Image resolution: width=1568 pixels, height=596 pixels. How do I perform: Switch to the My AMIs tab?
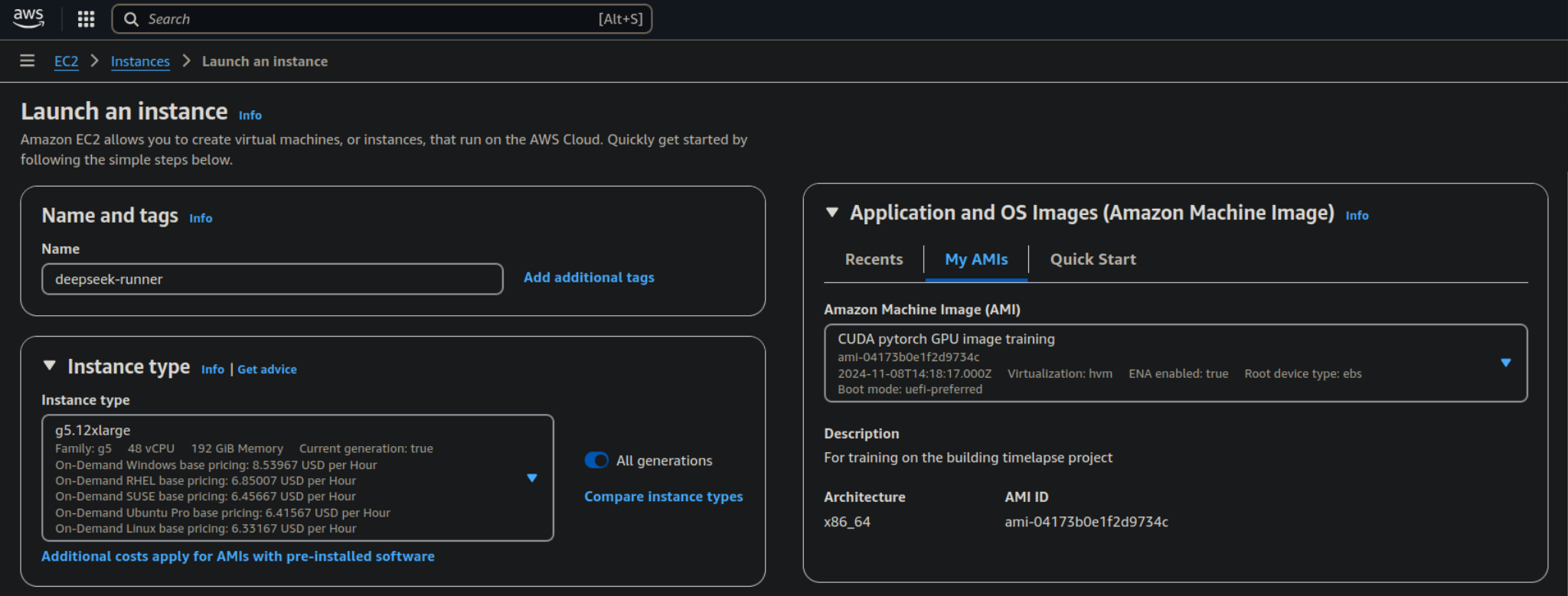(x=976, y=259)
